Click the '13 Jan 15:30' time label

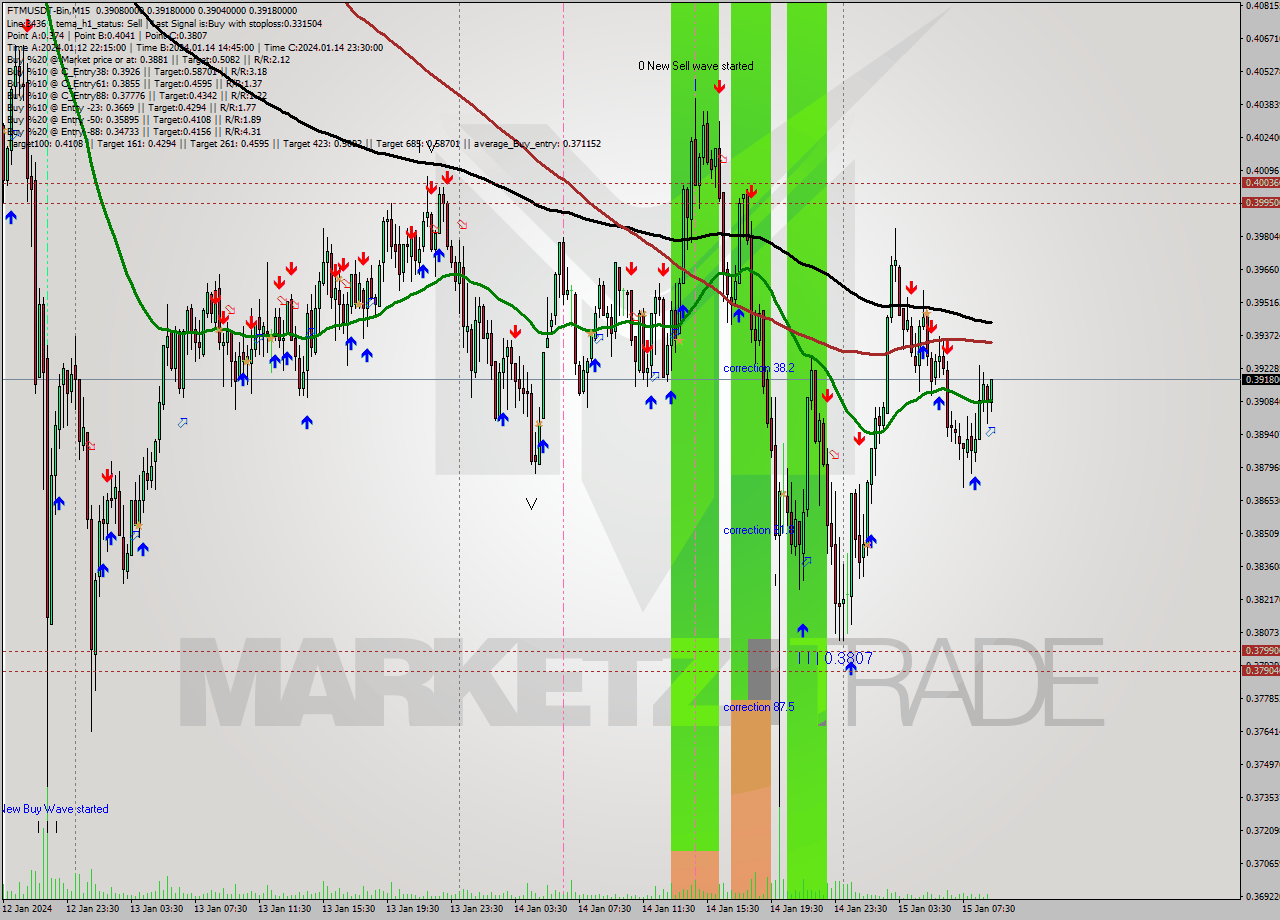[x=348, y=909]
